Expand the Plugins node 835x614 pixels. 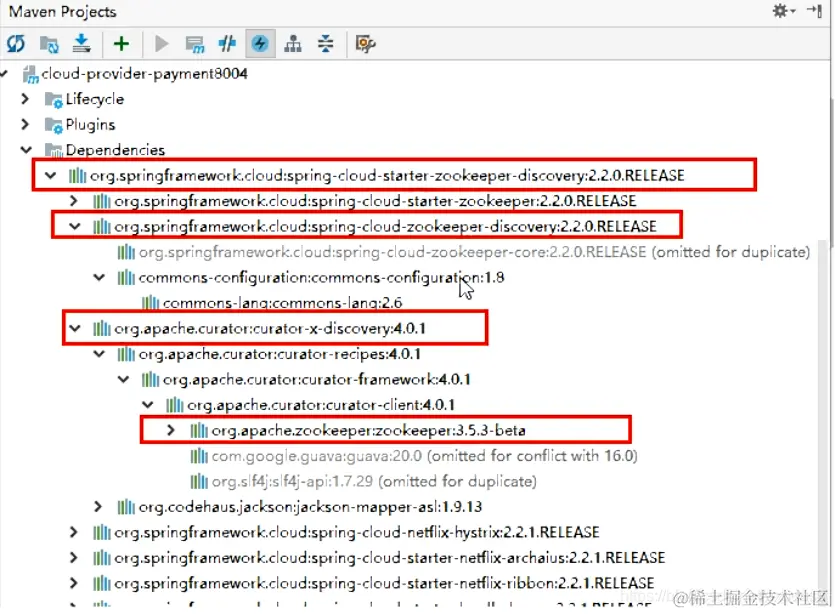[x=24, y=124]
